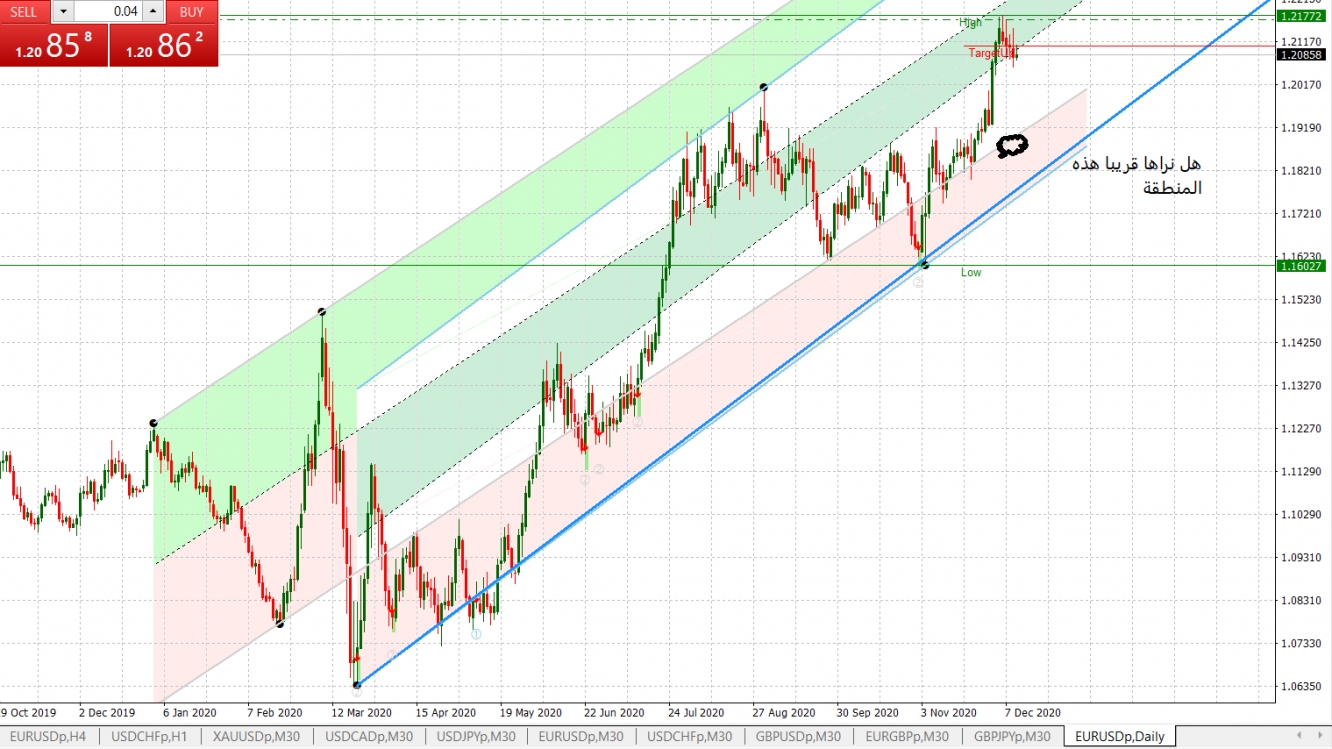Increase trade volume with the up arrow
Image resolution: width=1332 pixels, height=749 pixels.
pyautogui.click(x=152, y=12)
